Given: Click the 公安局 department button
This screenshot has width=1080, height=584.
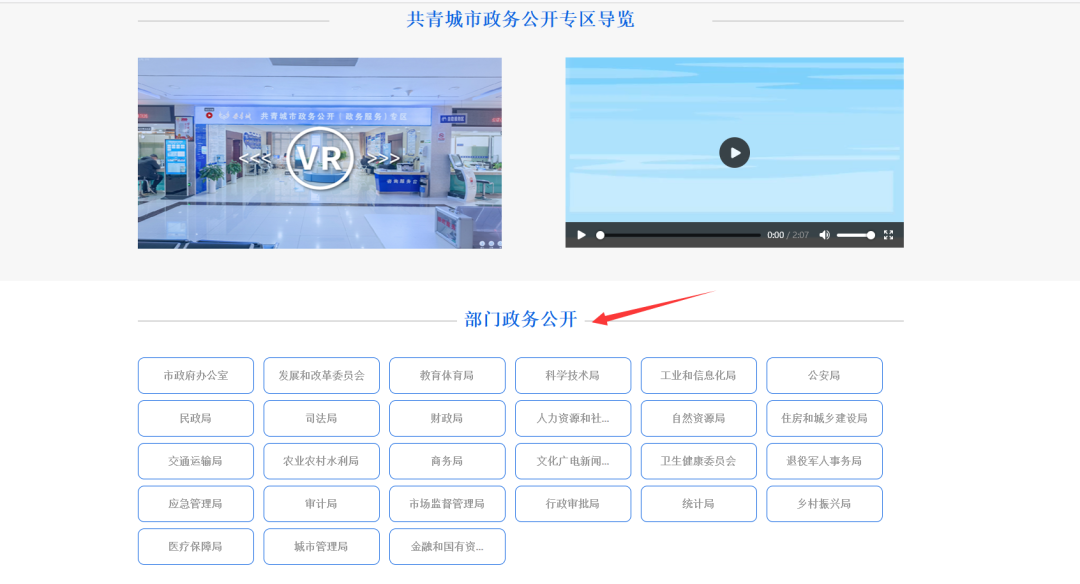Looking at the screenshot, I should pyautogui.click(x=824, y=376).
